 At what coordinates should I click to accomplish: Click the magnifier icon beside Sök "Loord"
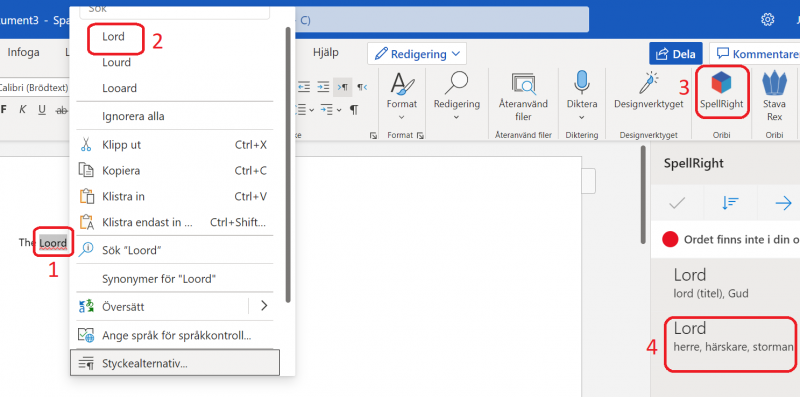pyautogui.click(x=86, y=250)
